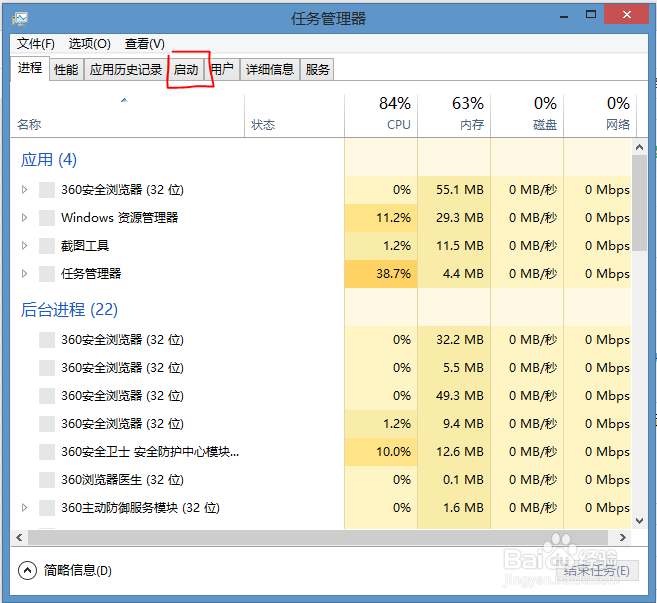
Task: Expand the 360主动防御服务模块 entry
Action: point(24,508)
